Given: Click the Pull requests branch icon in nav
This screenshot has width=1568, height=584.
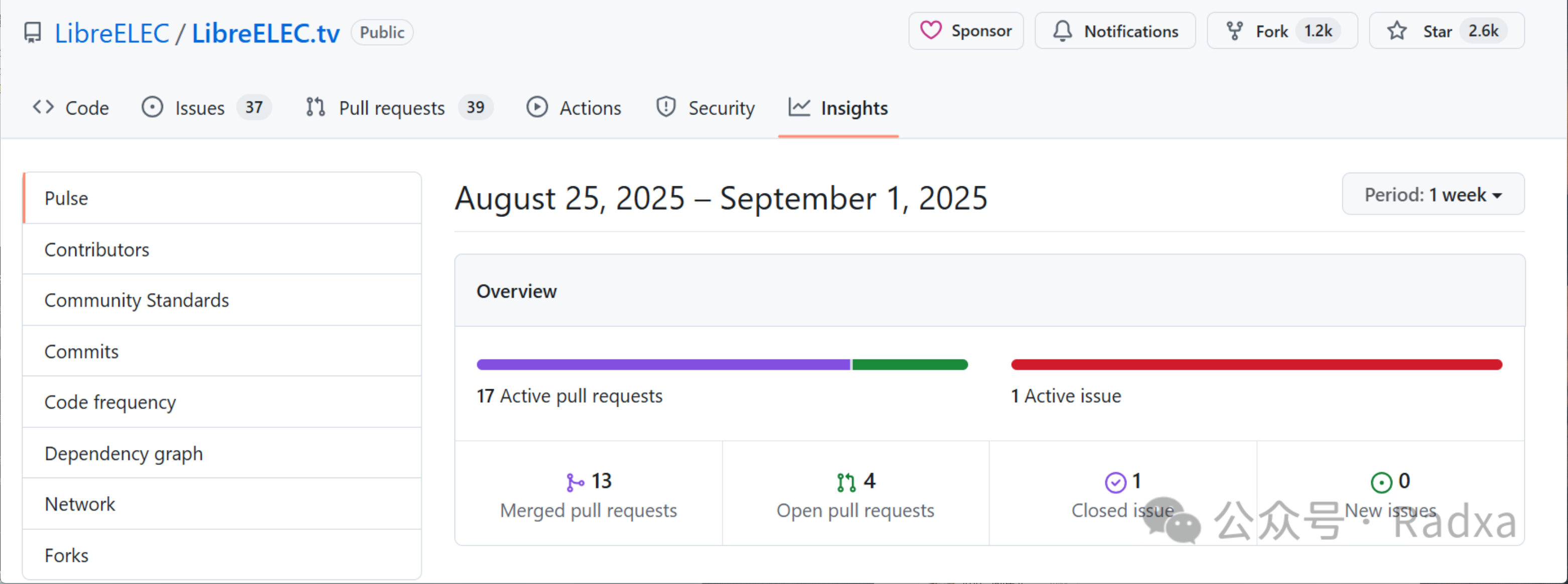Looking at the screenshot, I should coord(315,107).
